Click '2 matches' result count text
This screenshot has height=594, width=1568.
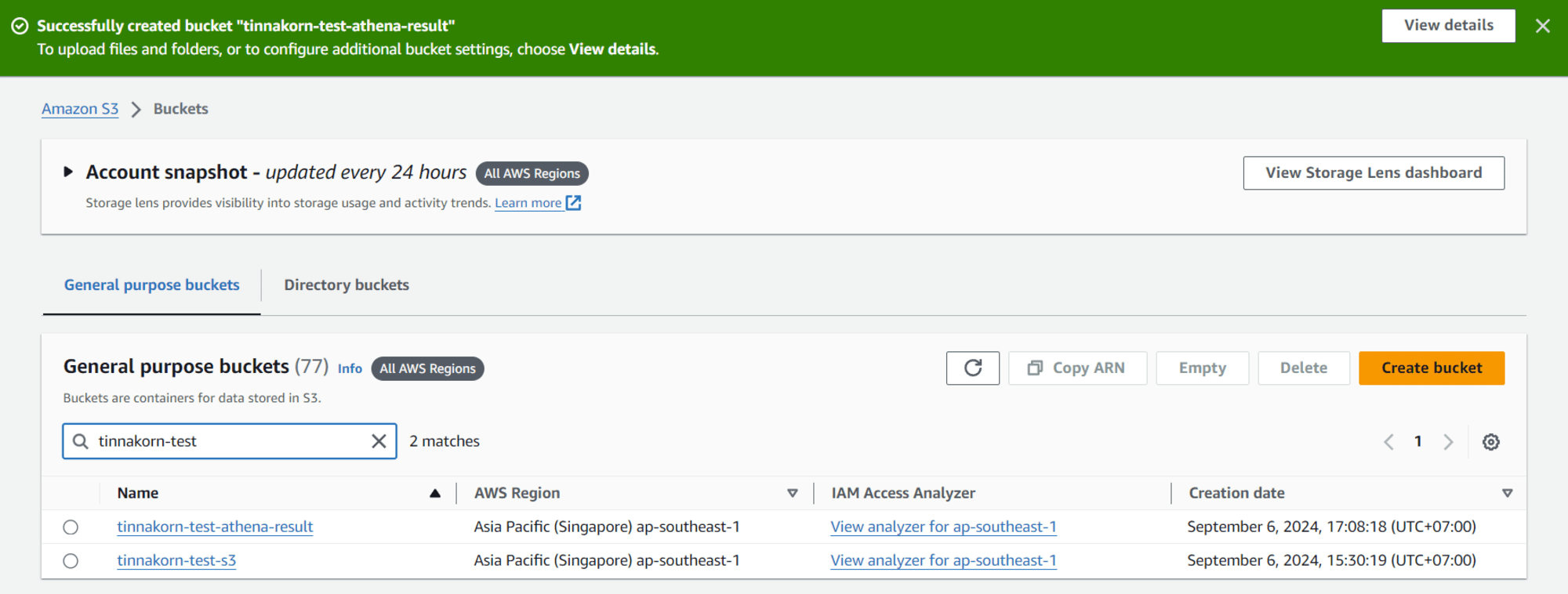pyautogui.click(x=445, y=441)
